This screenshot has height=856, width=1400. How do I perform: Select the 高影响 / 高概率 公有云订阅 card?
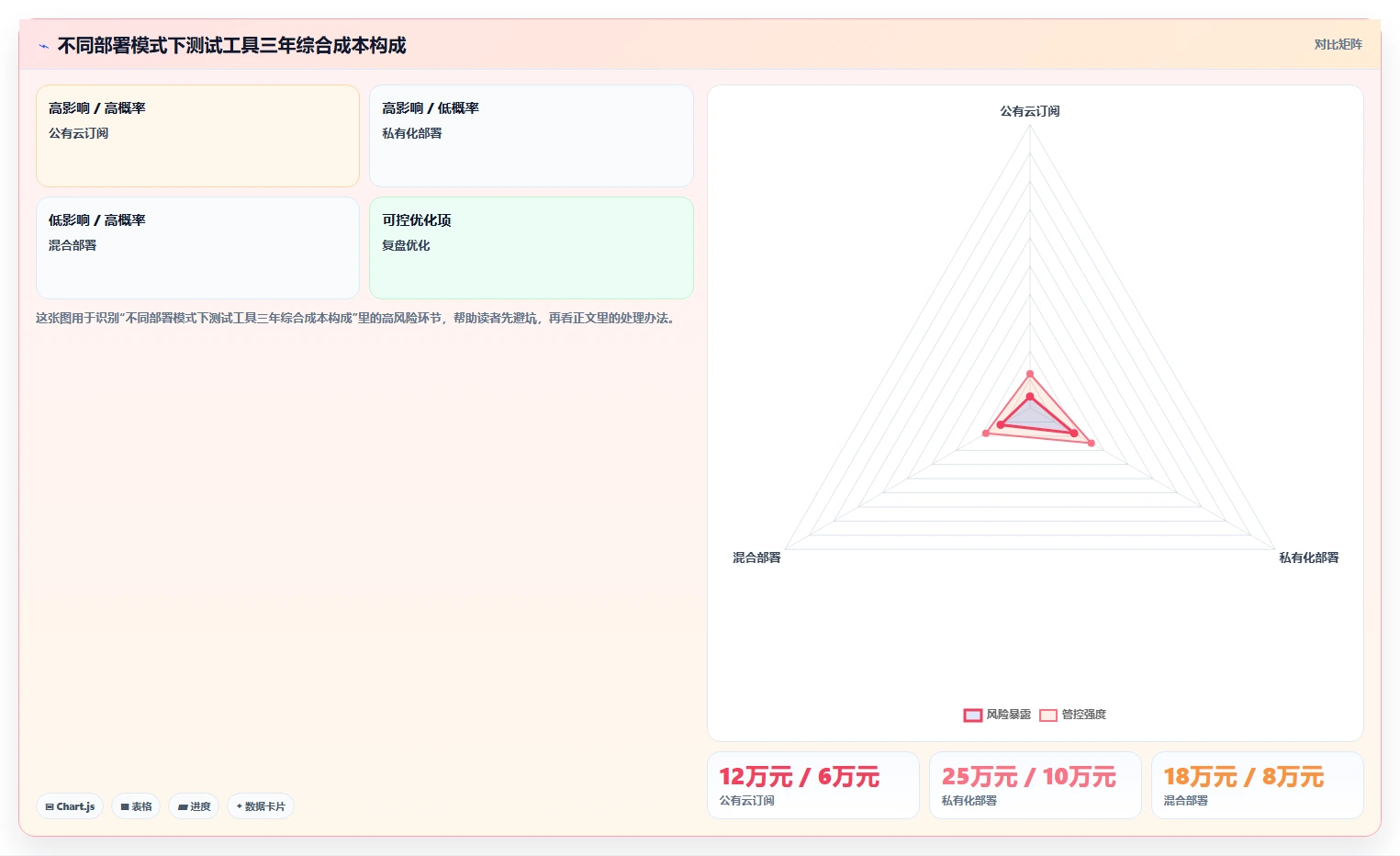pos(197,136)
